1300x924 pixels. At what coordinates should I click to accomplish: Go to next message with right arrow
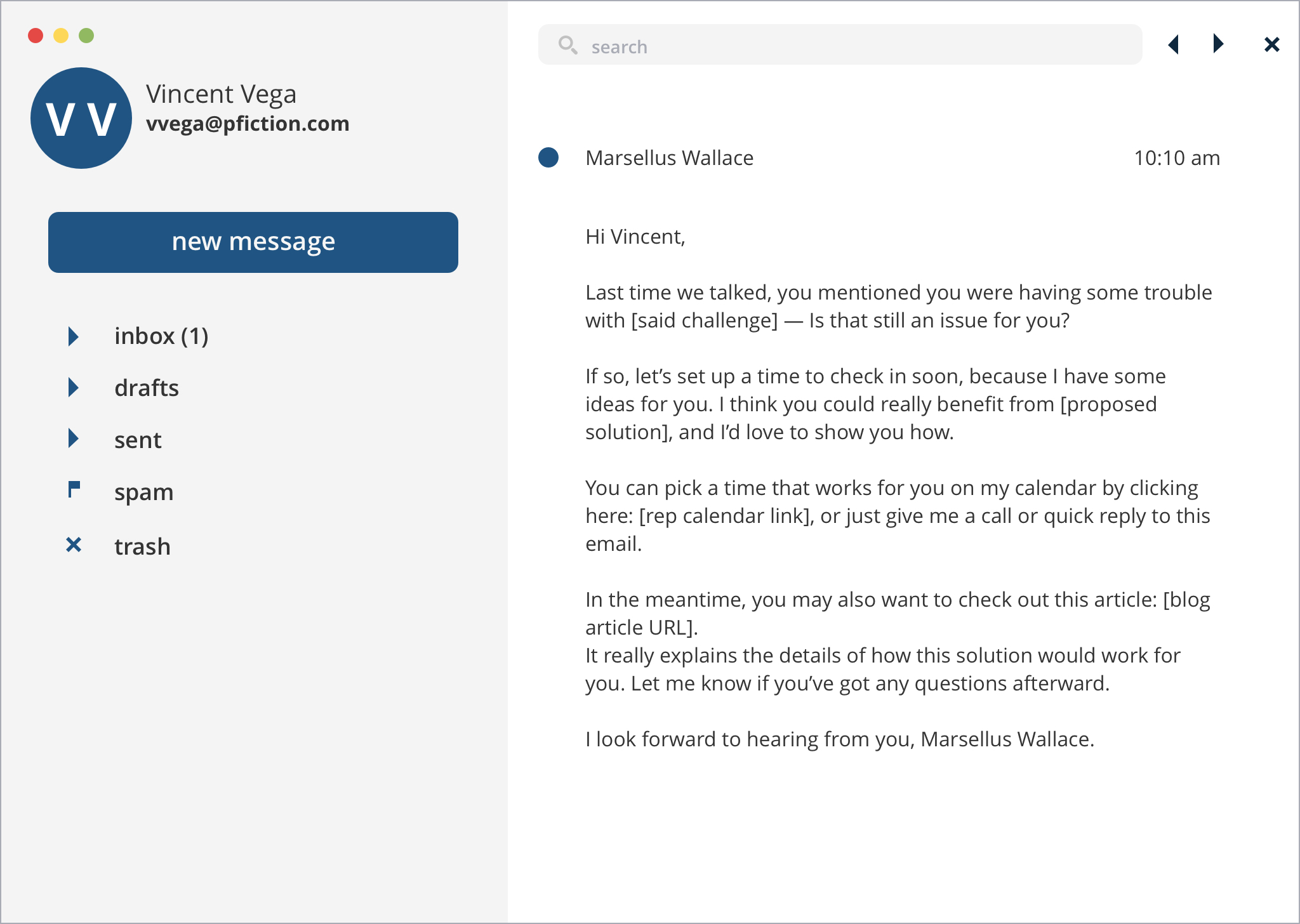click(x=1217, y=44)
